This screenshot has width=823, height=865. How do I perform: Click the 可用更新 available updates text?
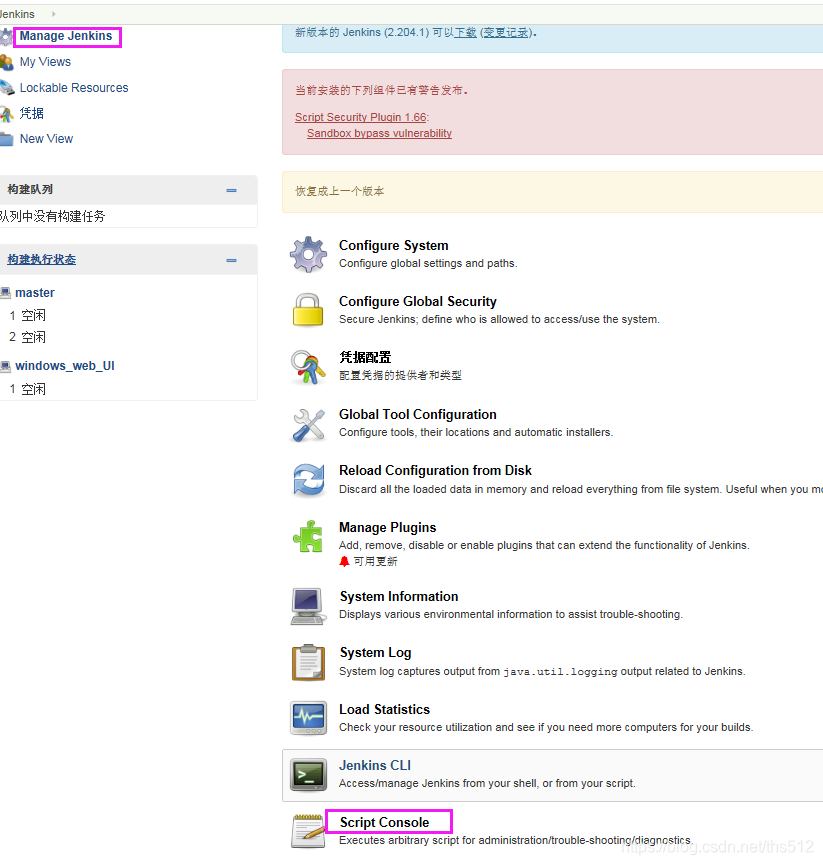[x=375, y=562]
